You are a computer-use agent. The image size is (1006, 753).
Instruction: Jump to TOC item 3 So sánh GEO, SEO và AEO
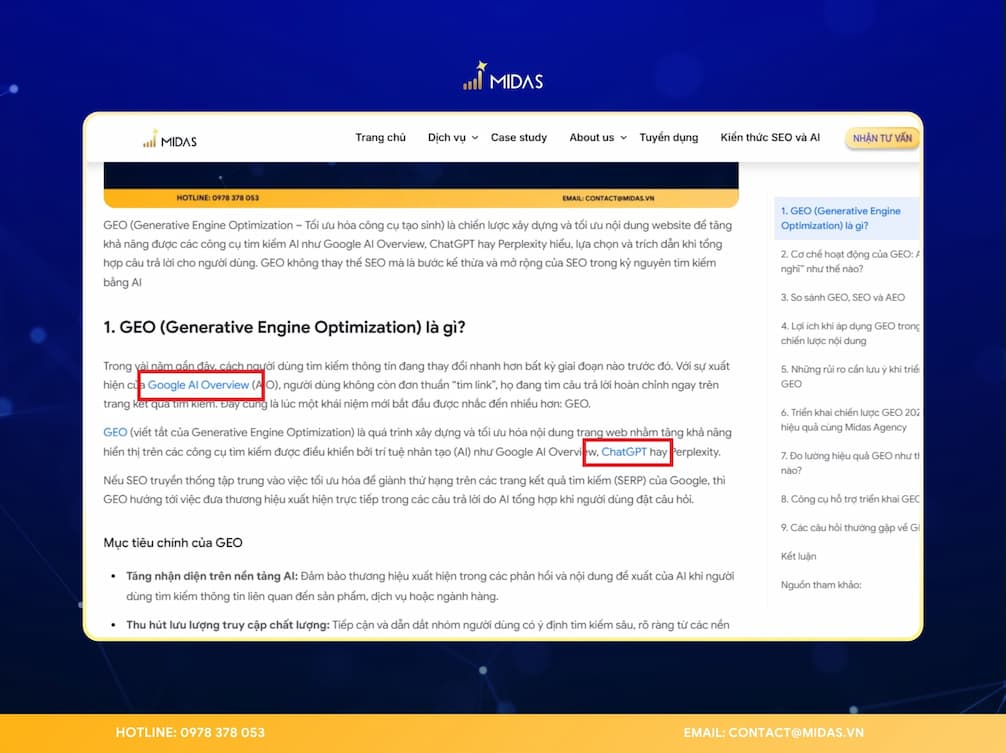(842, 298)
